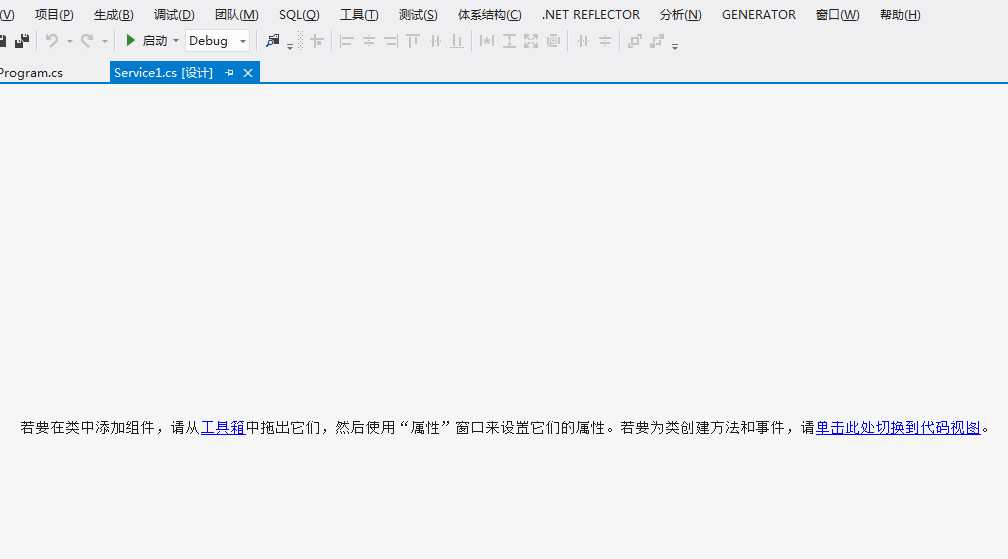Click the Find in Files toolbar icon

click(273, 40)
